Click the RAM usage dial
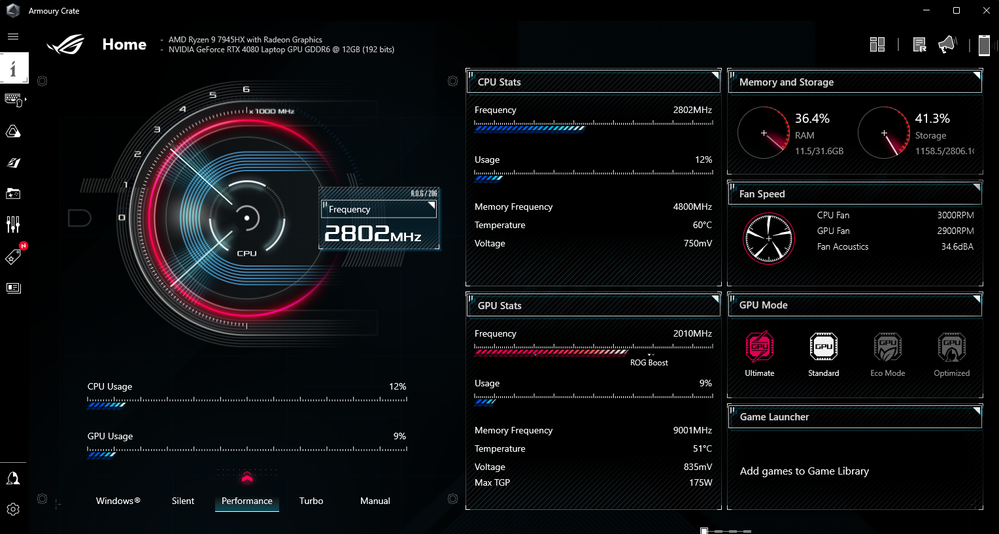This screenshot has width=999, height=534. click(763, 133)
